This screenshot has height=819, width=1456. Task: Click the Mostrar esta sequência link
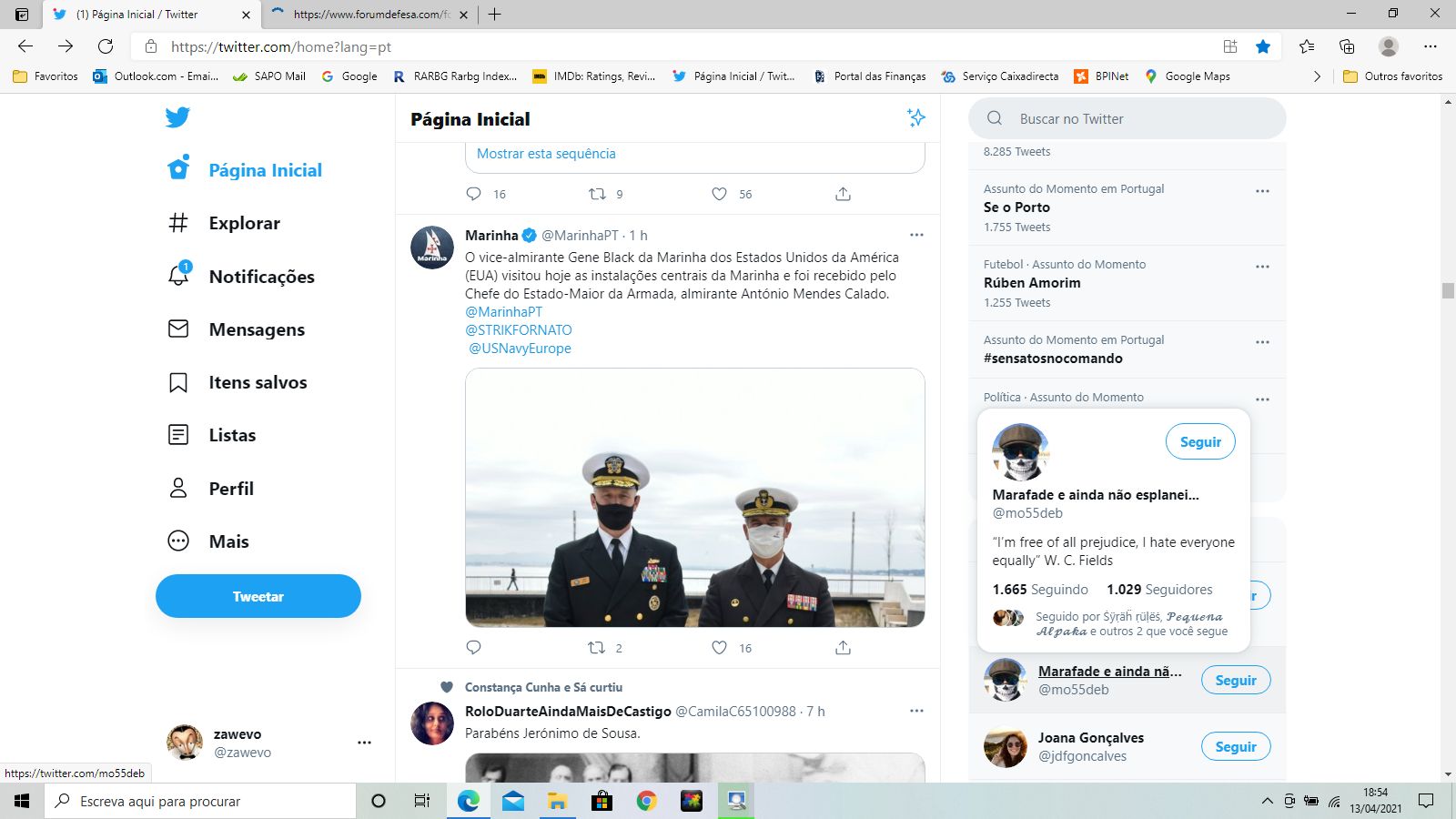[x=546, y=154]
